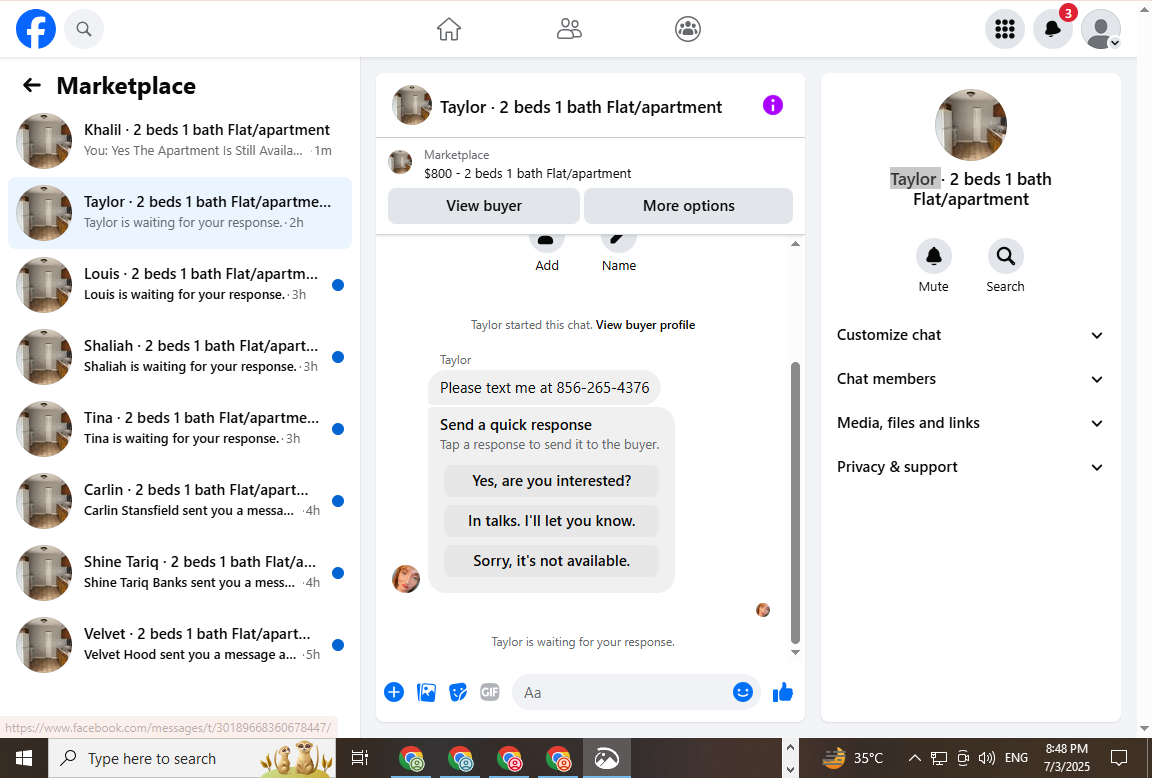Expand Media, files and links section
Image resolution: width=1152 pixels, height=778 pixels.
pos(971,423)
